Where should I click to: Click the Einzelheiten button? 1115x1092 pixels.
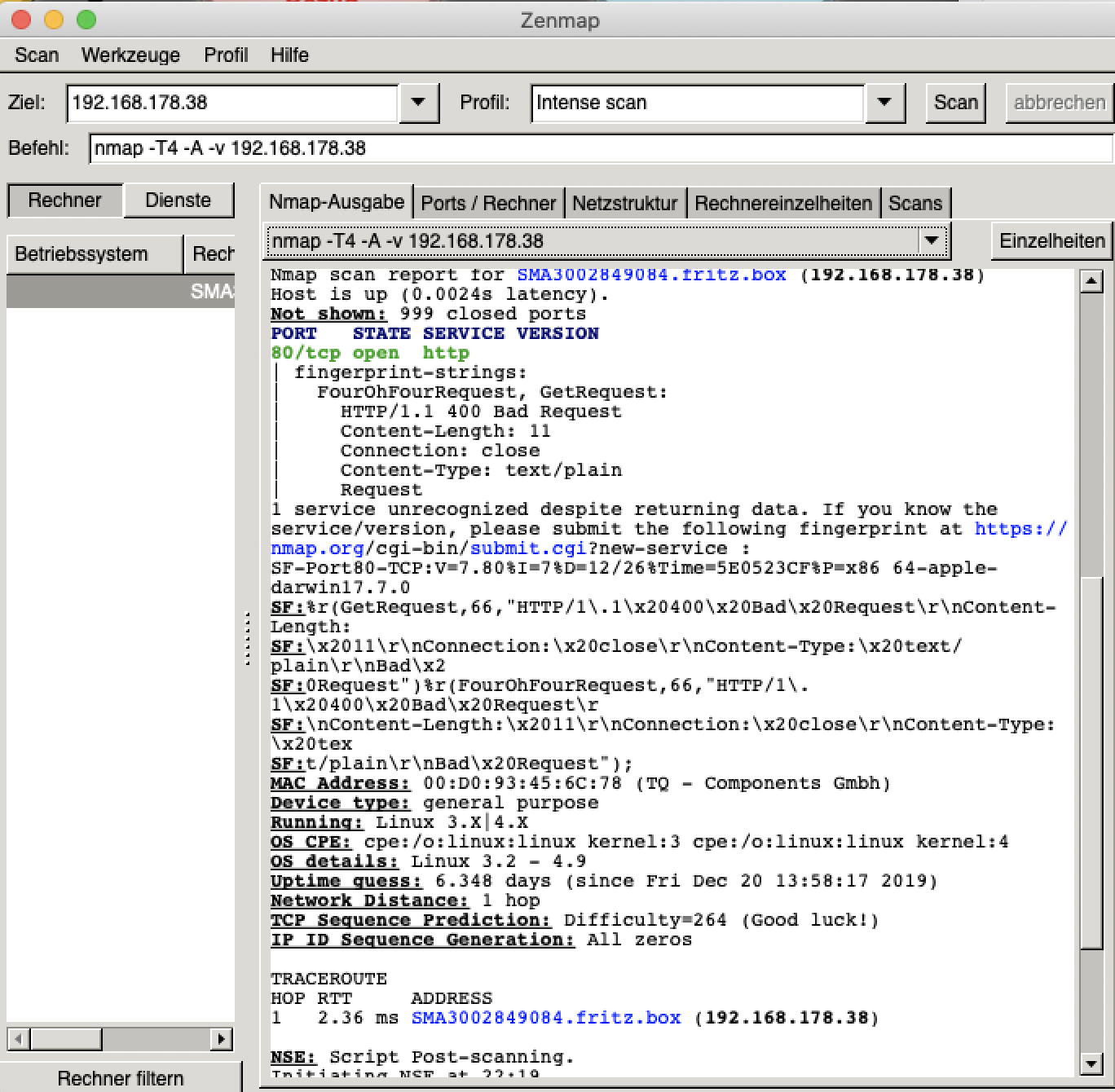pos(1051,241)
